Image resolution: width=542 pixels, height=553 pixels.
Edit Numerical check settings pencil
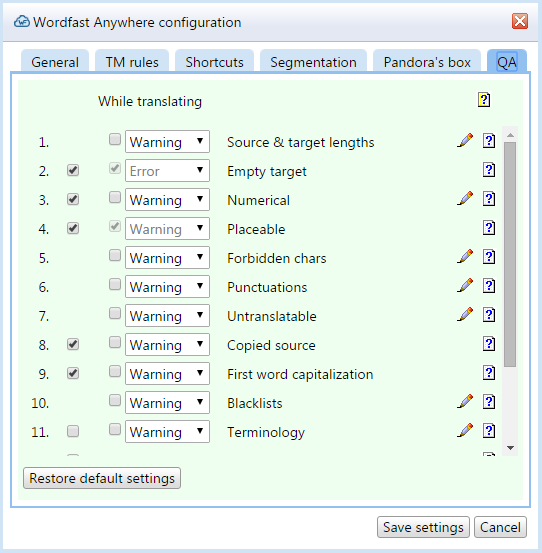[x=465, y=198]
